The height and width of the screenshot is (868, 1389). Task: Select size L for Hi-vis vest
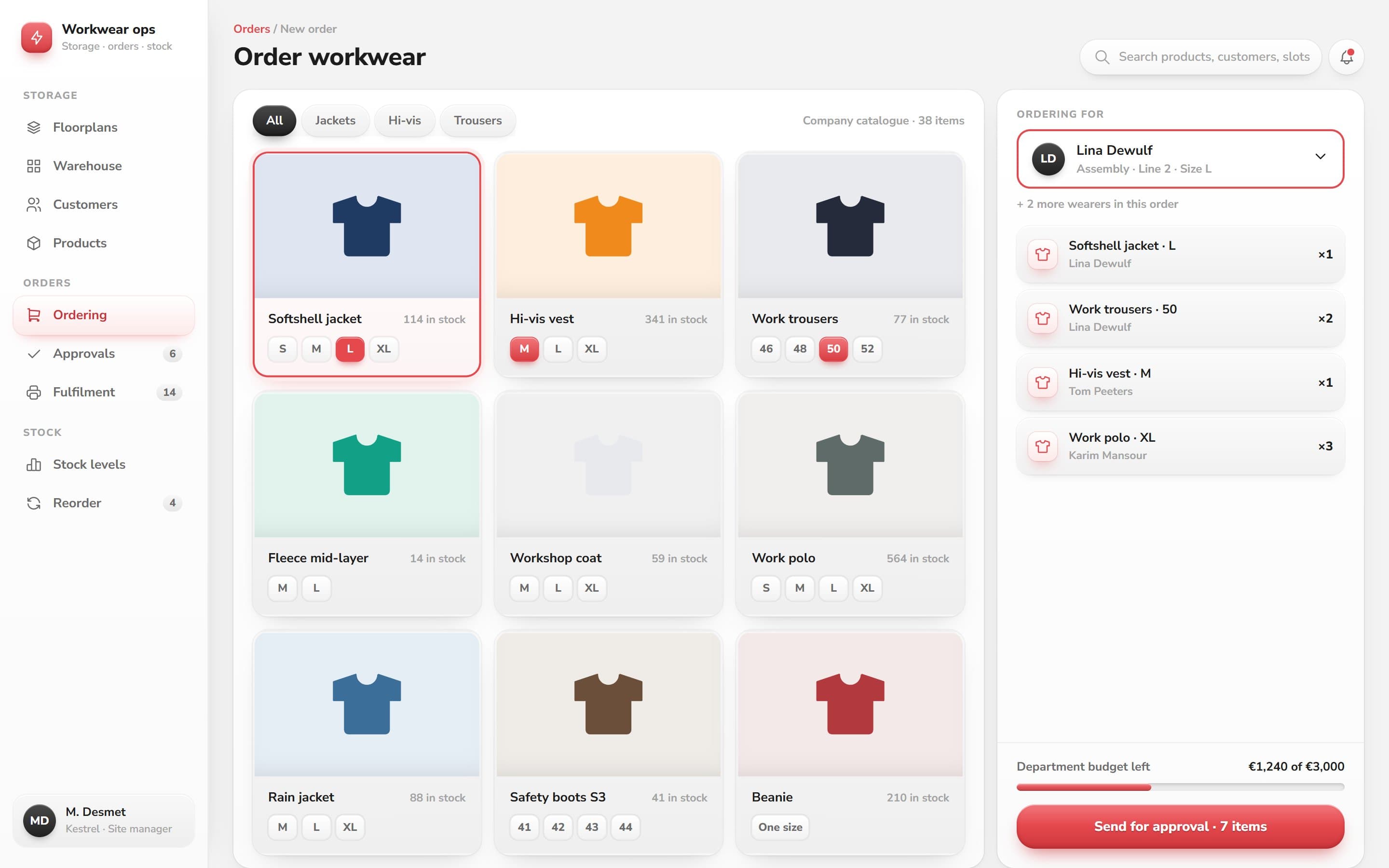pos(558,349)
